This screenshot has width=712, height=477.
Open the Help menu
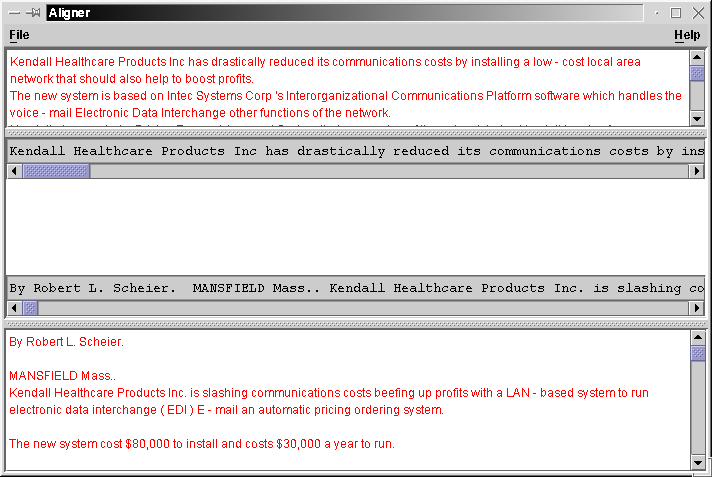[687, 35]
